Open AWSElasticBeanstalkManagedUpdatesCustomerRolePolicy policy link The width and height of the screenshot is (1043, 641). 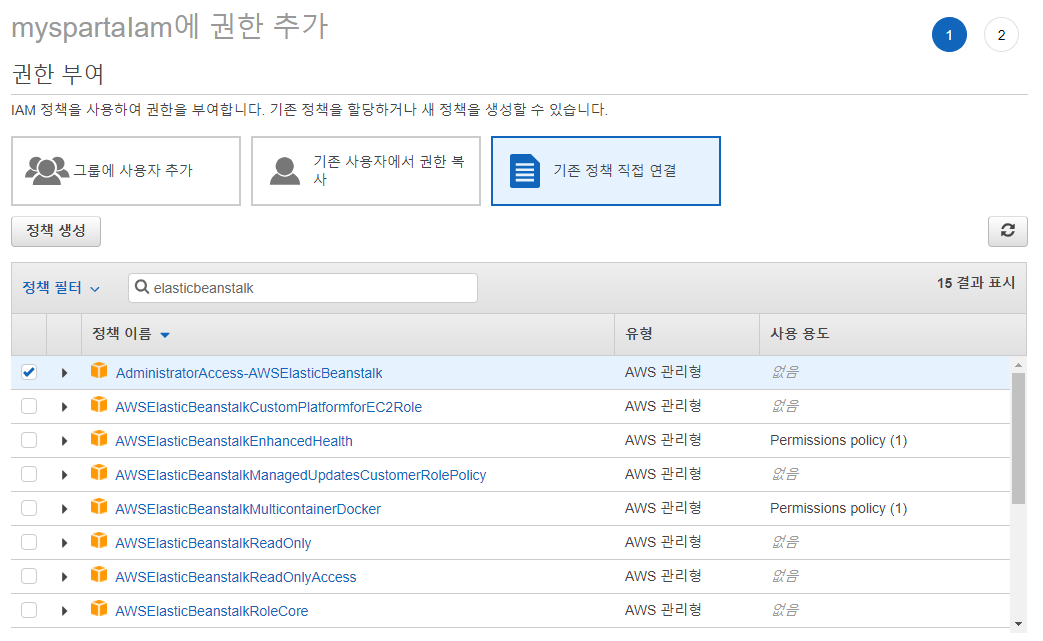(301, 475)
